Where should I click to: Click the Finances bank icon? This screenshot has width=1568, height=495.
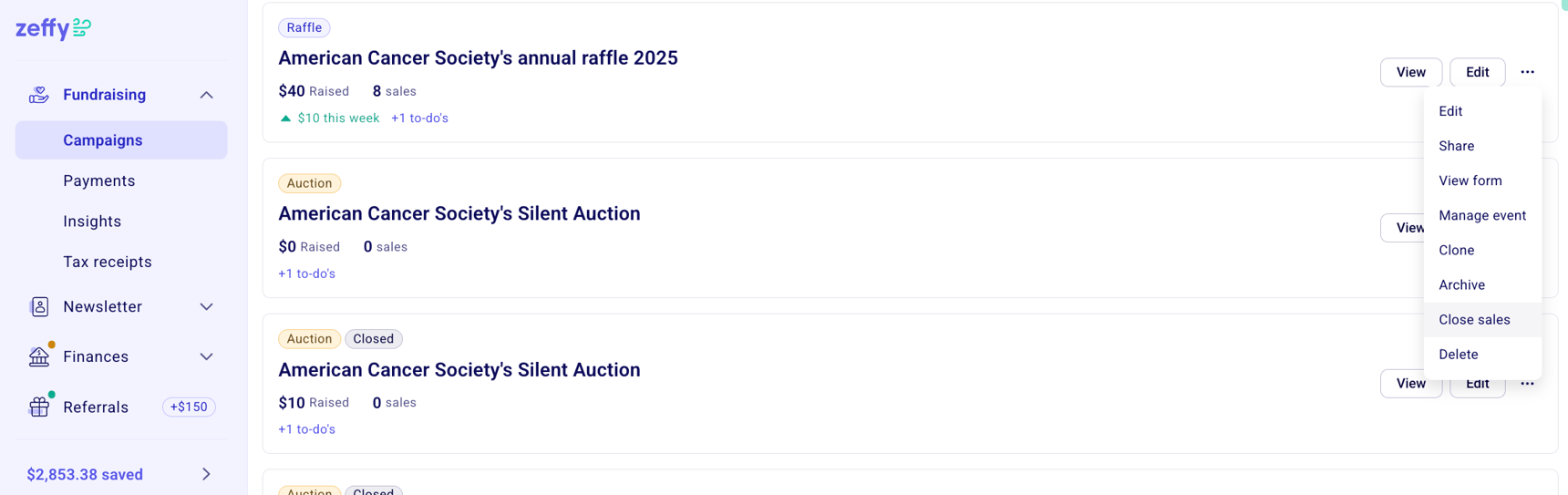pos(39,356)
